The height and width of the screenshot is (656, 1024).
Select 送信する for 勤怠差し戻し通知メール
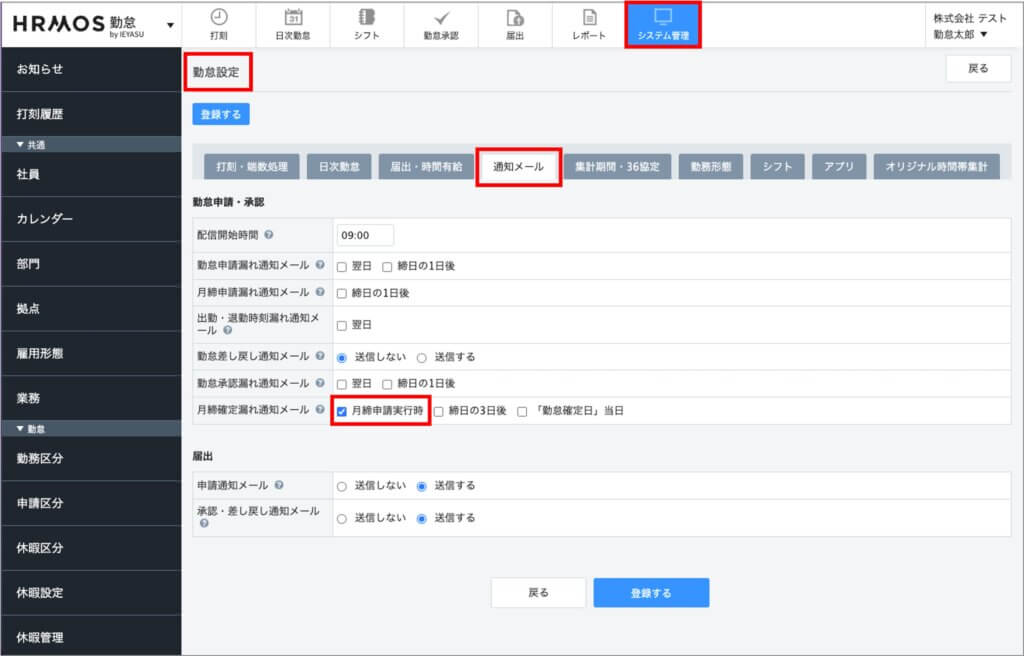point(421,356)
